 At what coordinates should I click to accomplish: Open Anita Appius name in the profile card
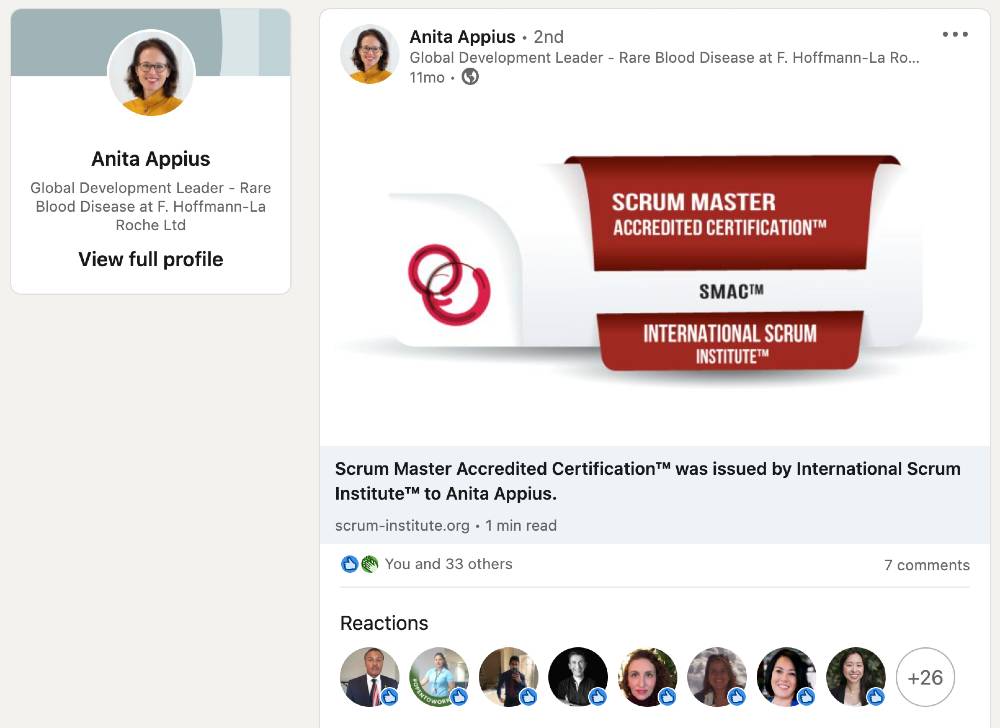click(x=151, y=159)
